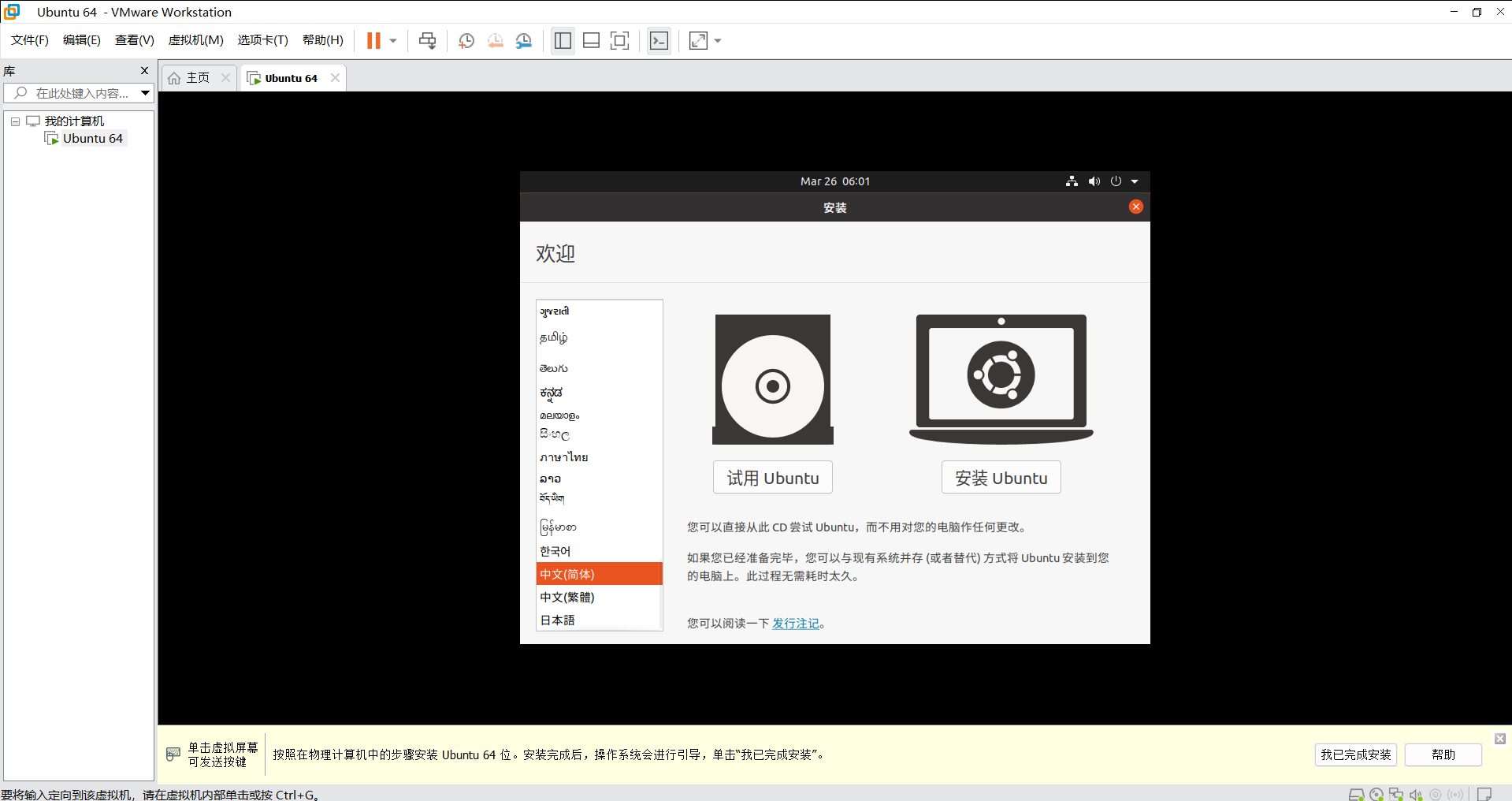
Task: Toggle the console view button
Action: (659, 41)
